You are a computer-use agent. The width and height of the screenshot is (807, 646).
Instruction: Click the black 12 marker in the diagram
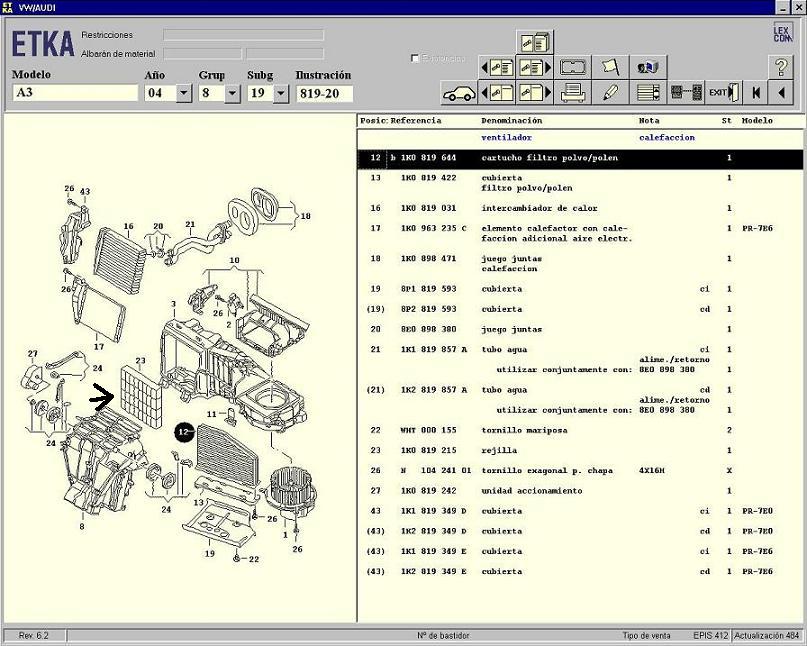(184, 432)
